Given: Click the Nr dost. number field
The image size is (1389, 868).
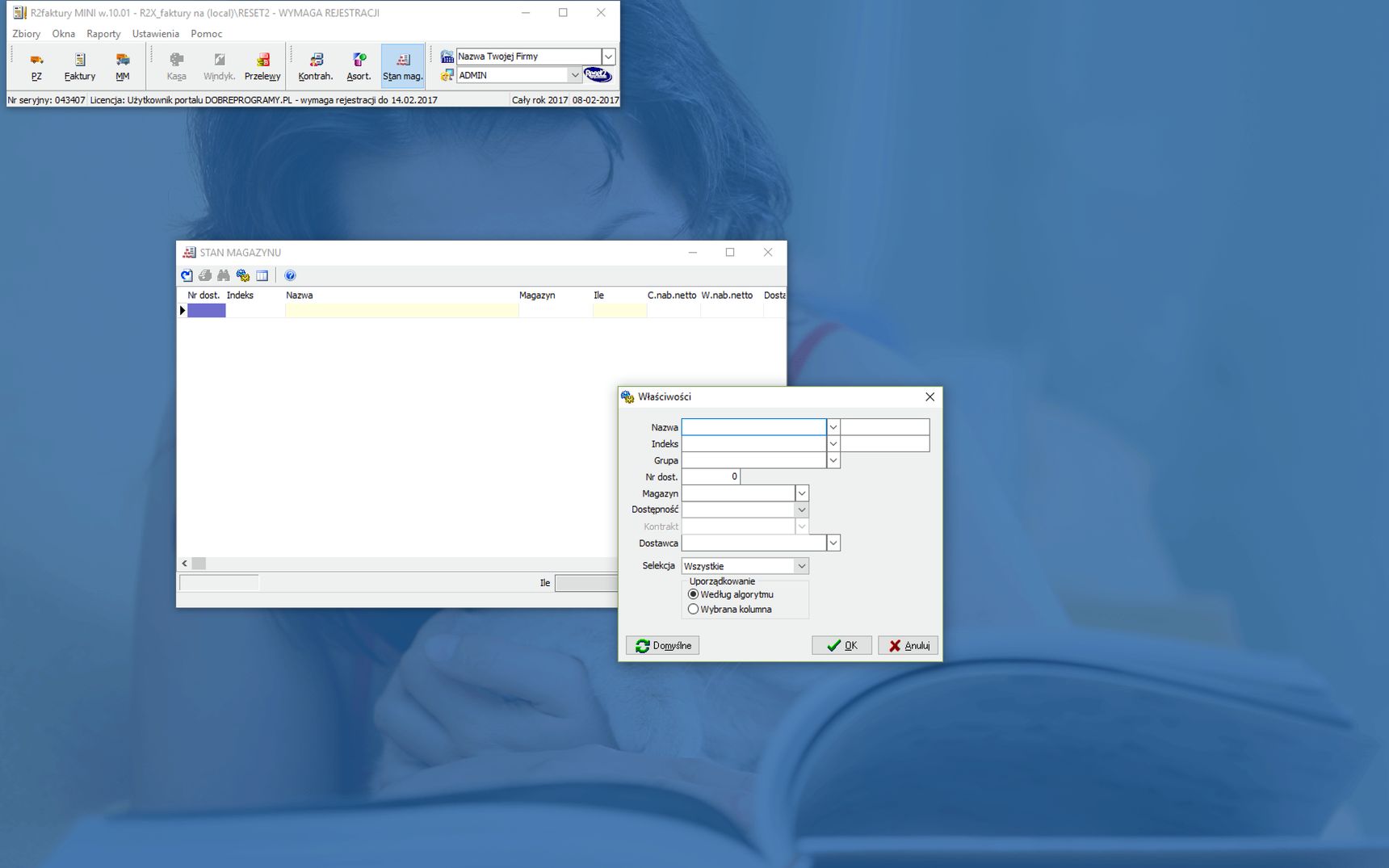Looking at the screenshot, I should point(711,477).
